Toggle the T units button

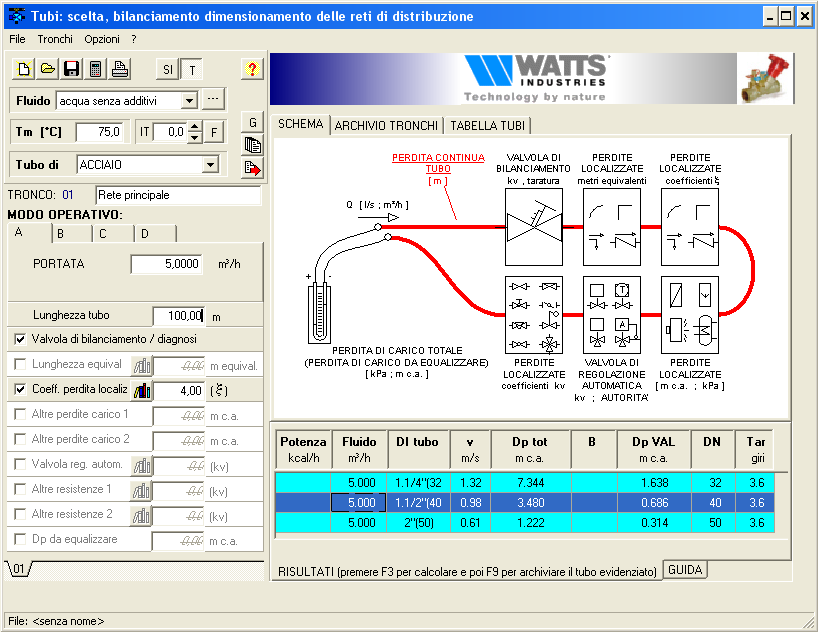point(192,69)
